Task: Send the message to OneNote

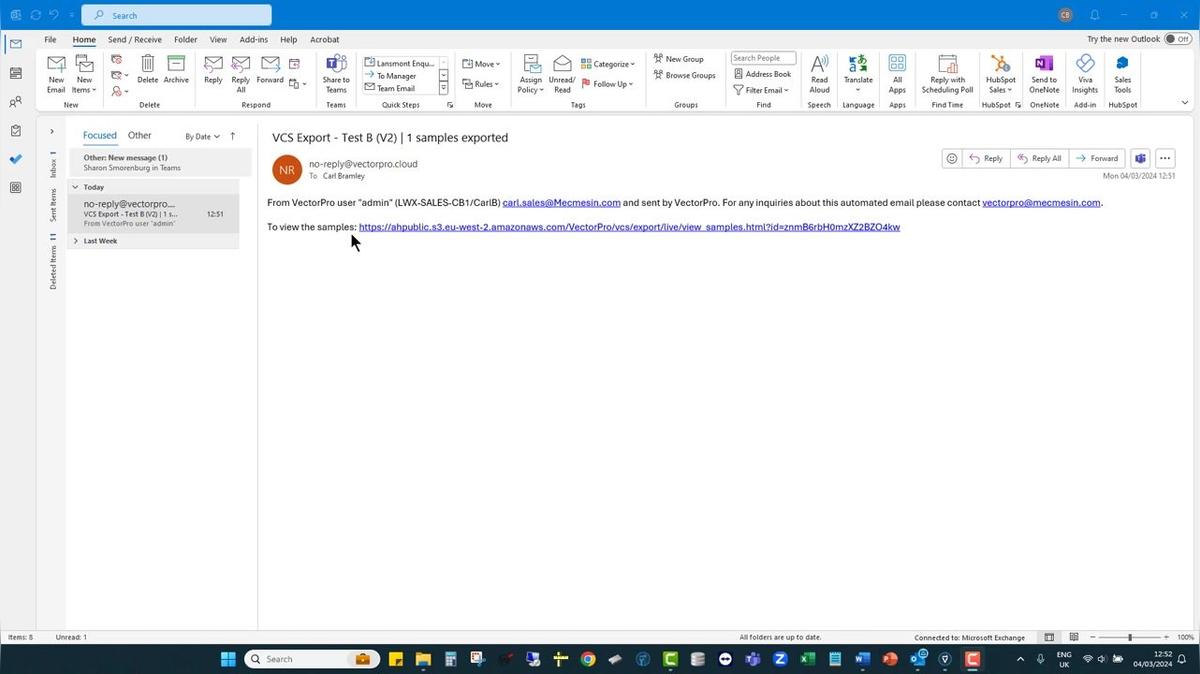Action: point(1044,74)
